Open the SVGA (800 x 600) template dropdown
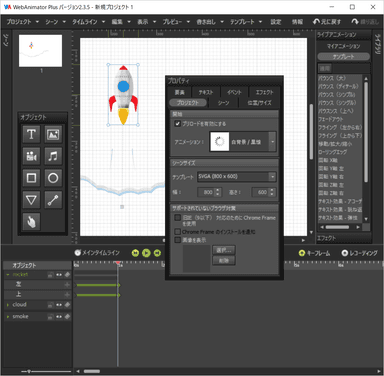The height and width of the screenshot is (376, 384). pyautogui.click(x=236, y=176)
